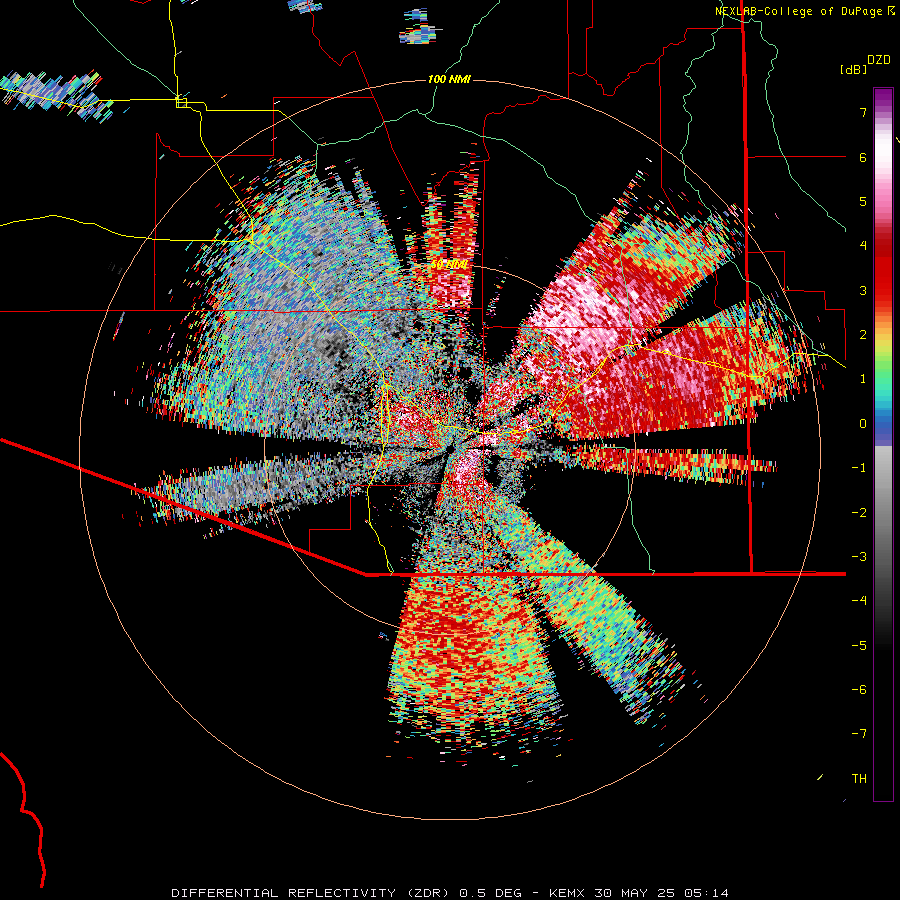
Task: Click the NEXLAB-College of DuPage watermark text
Action: 799,11
